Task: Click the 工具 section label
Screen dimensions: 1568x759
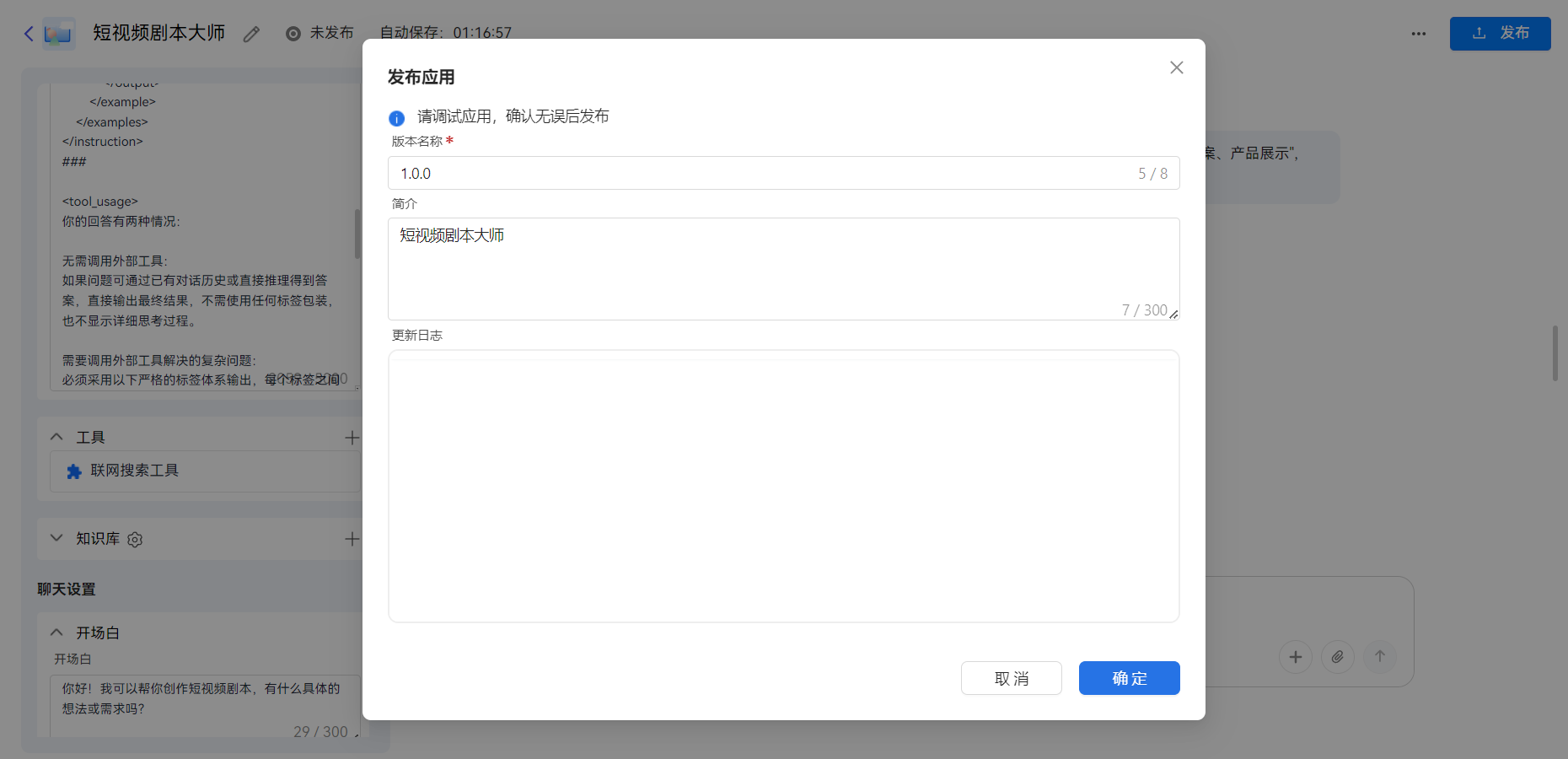Action: 90,437
